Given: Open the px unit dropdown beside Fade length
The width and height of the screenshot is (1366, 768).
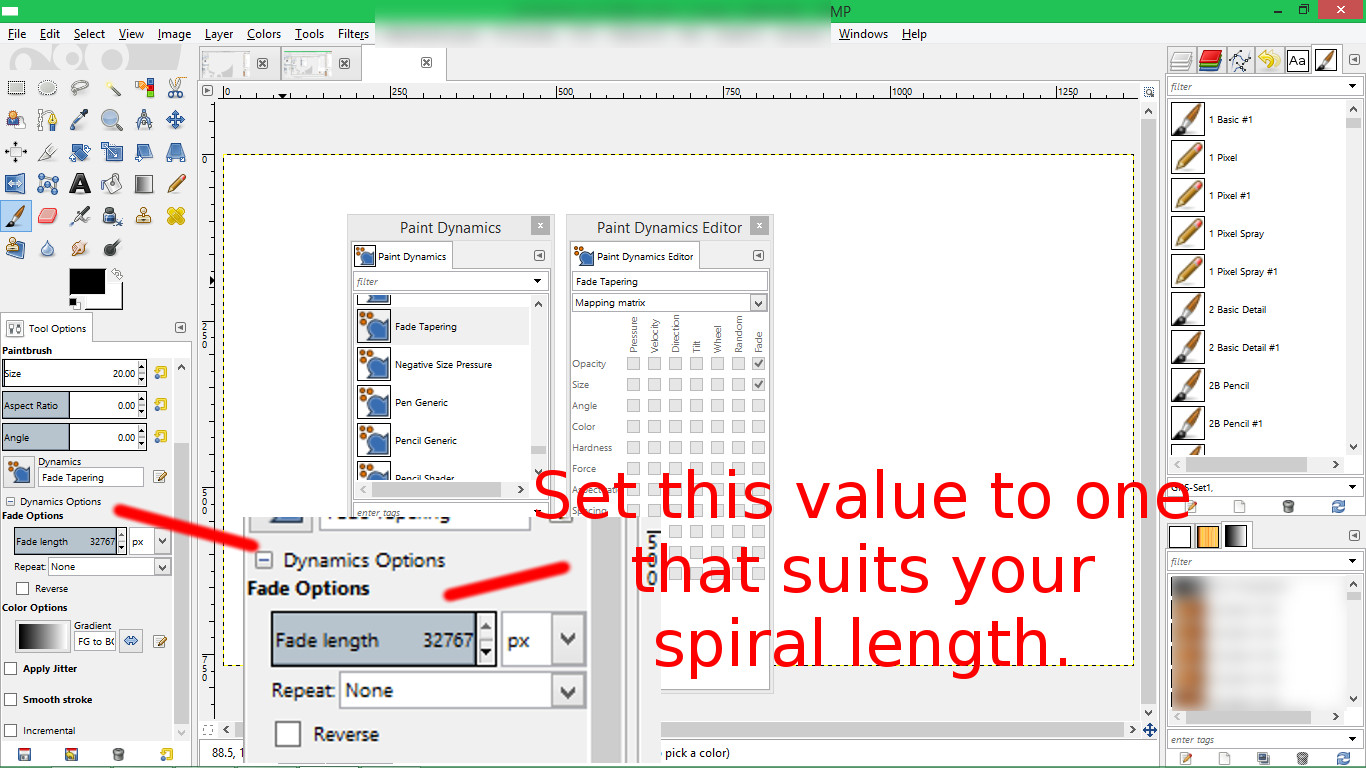Looking at the screenshot, I should [150, 541].
